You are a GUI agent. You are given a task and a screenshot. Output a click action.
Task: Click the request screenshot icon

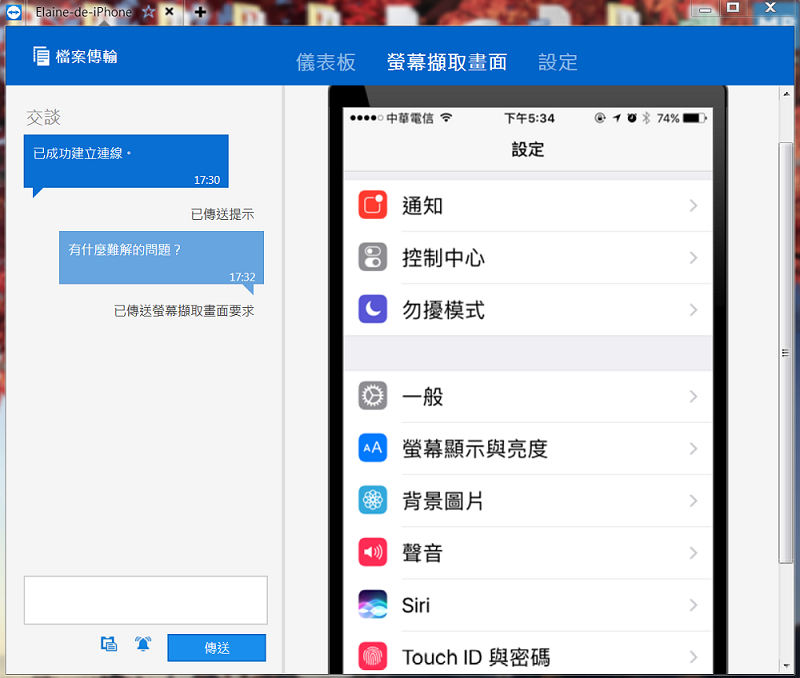tap(109, 644)
